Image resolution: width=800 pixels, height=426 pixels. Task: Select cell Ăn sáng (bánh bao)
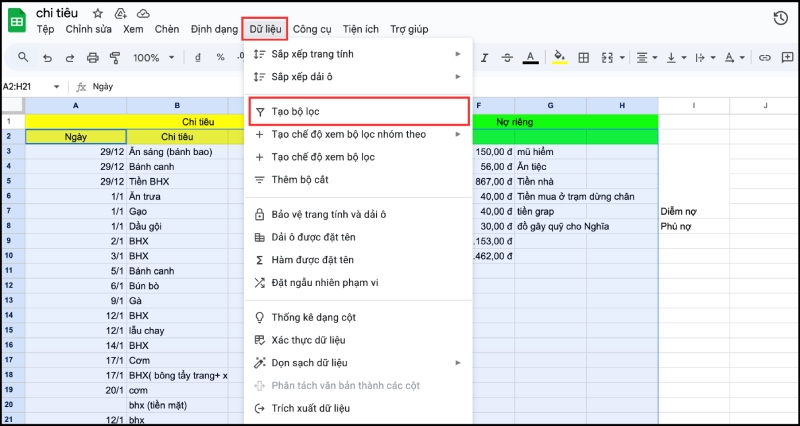178,152
